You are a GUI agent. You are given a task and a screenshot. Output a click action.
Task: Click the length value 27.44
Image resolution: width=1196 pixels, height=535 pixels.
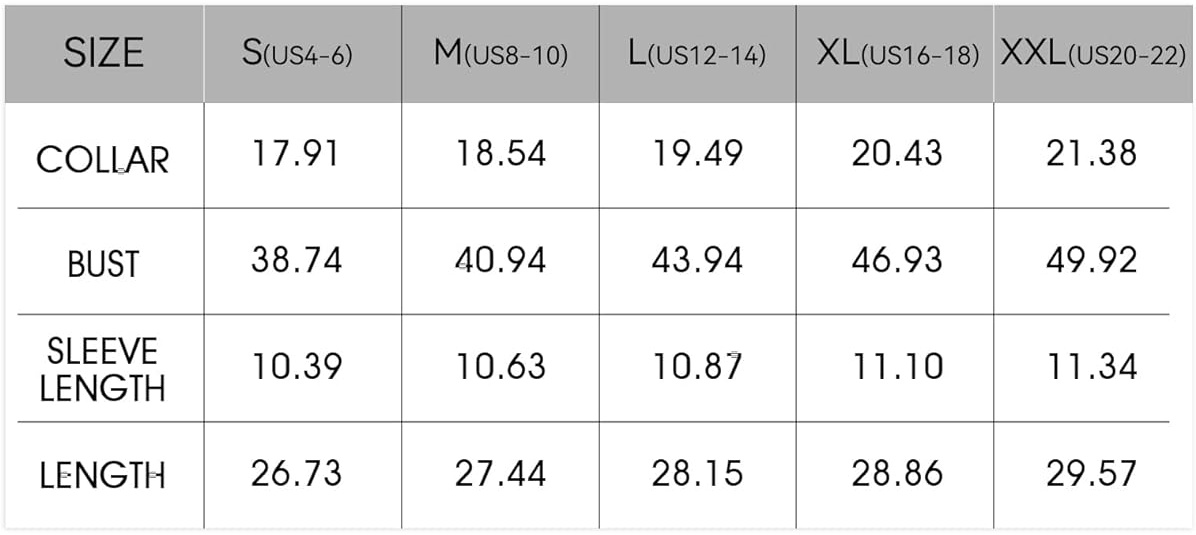(501, 473)
